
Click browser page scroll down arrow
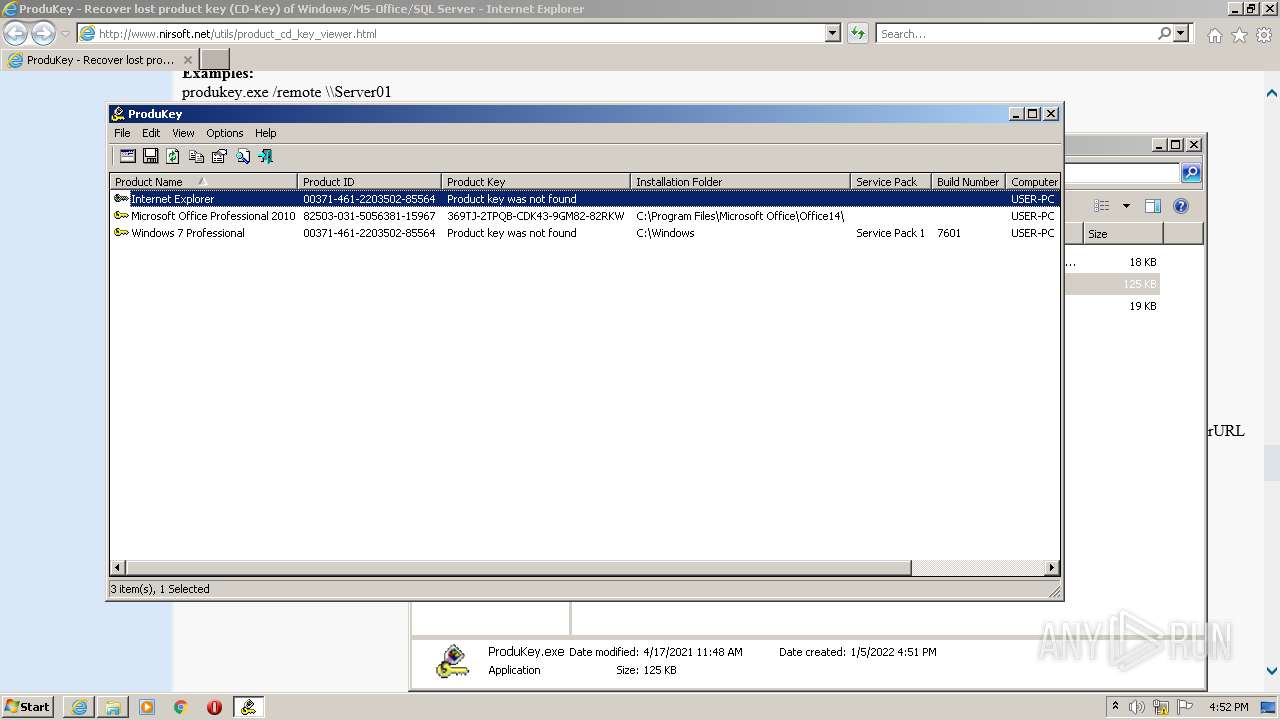[x=1271, y=671]
